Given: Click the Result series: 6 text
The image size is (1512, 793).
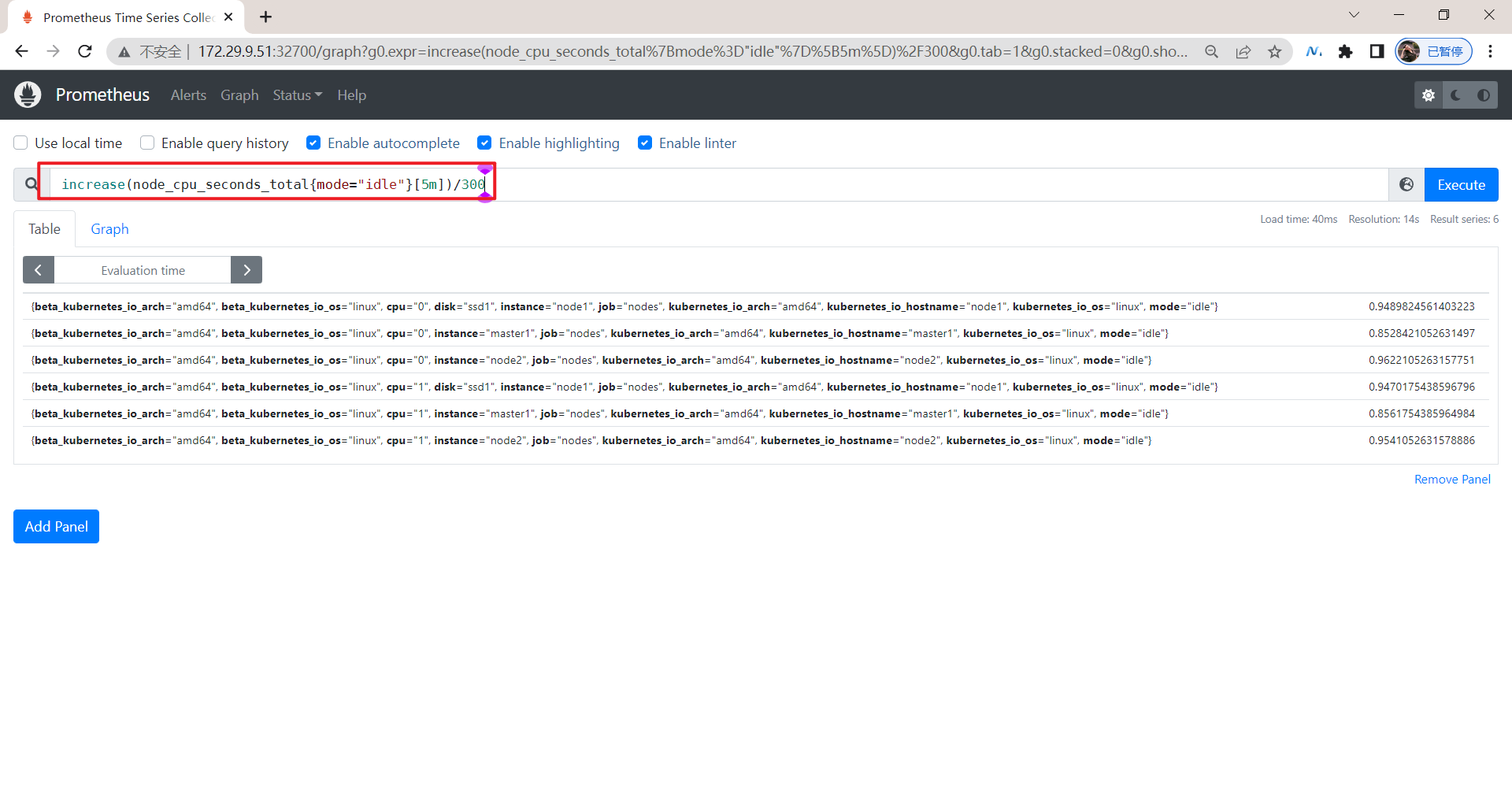Looking at the screenshot, I should click(x=1464, y=219).
